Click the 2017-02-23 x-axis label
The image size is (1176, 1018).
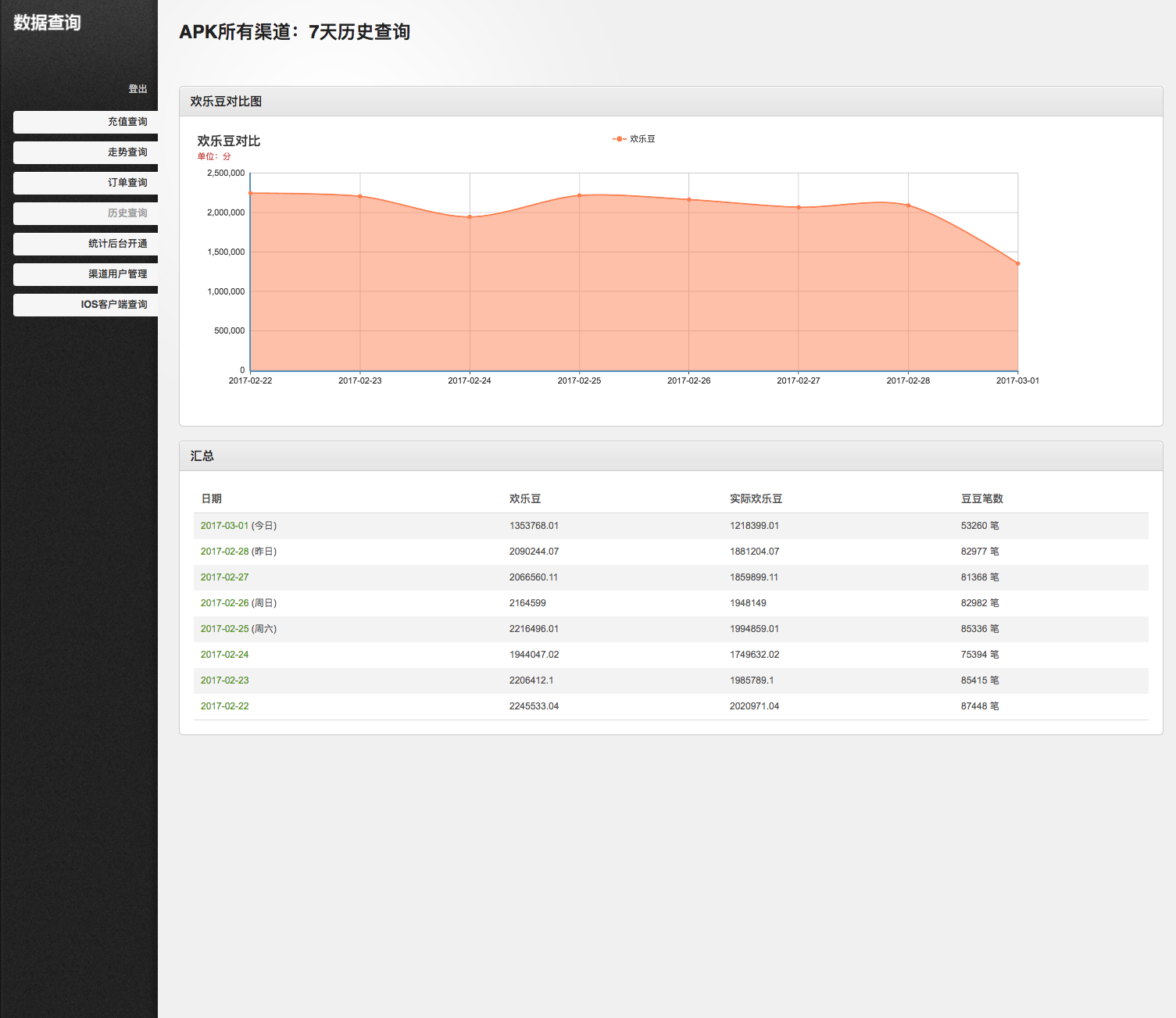(x=359, y=380)
